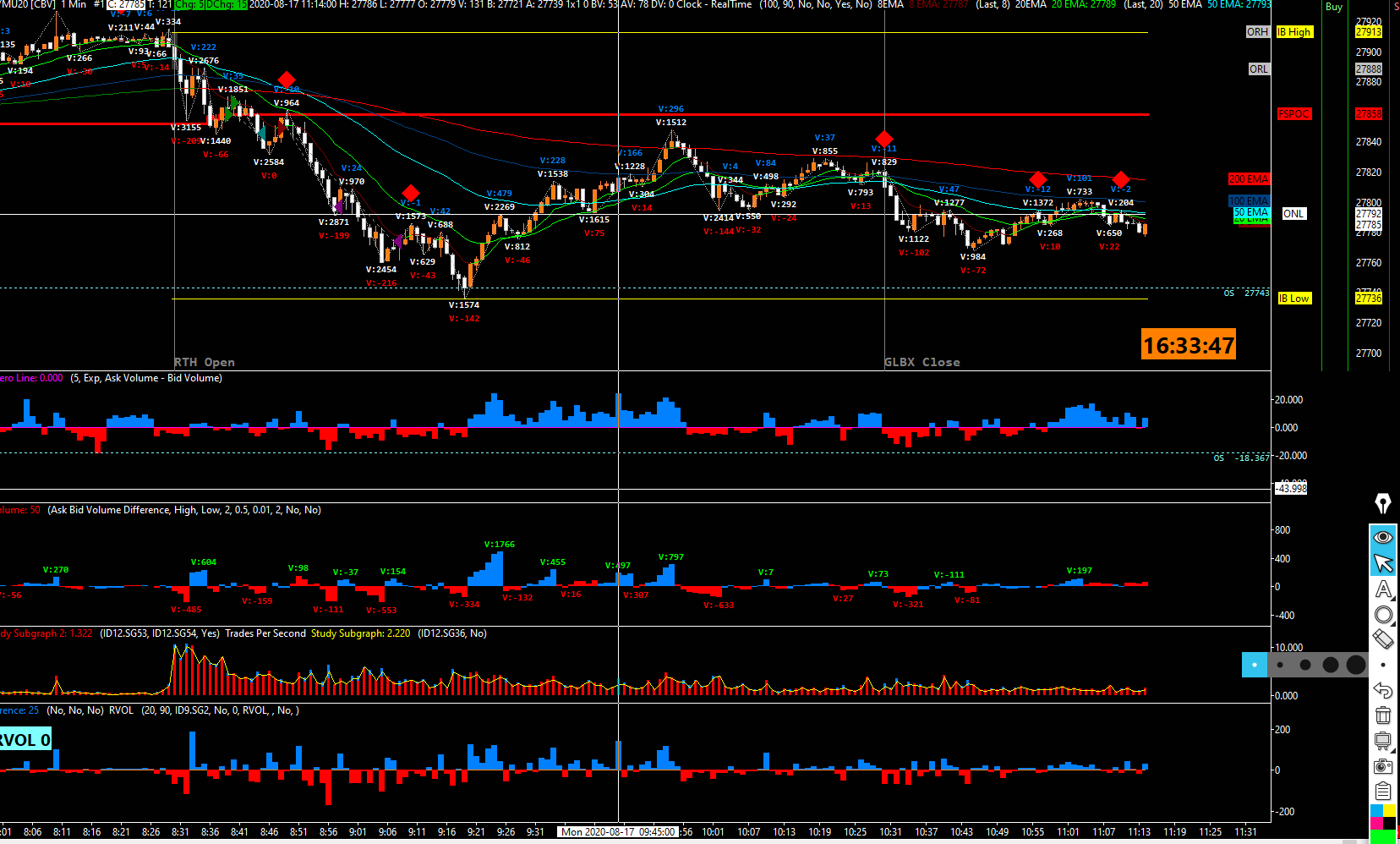Select the arrow cursor tool

pyautogui.click(x=1383, y=563)
